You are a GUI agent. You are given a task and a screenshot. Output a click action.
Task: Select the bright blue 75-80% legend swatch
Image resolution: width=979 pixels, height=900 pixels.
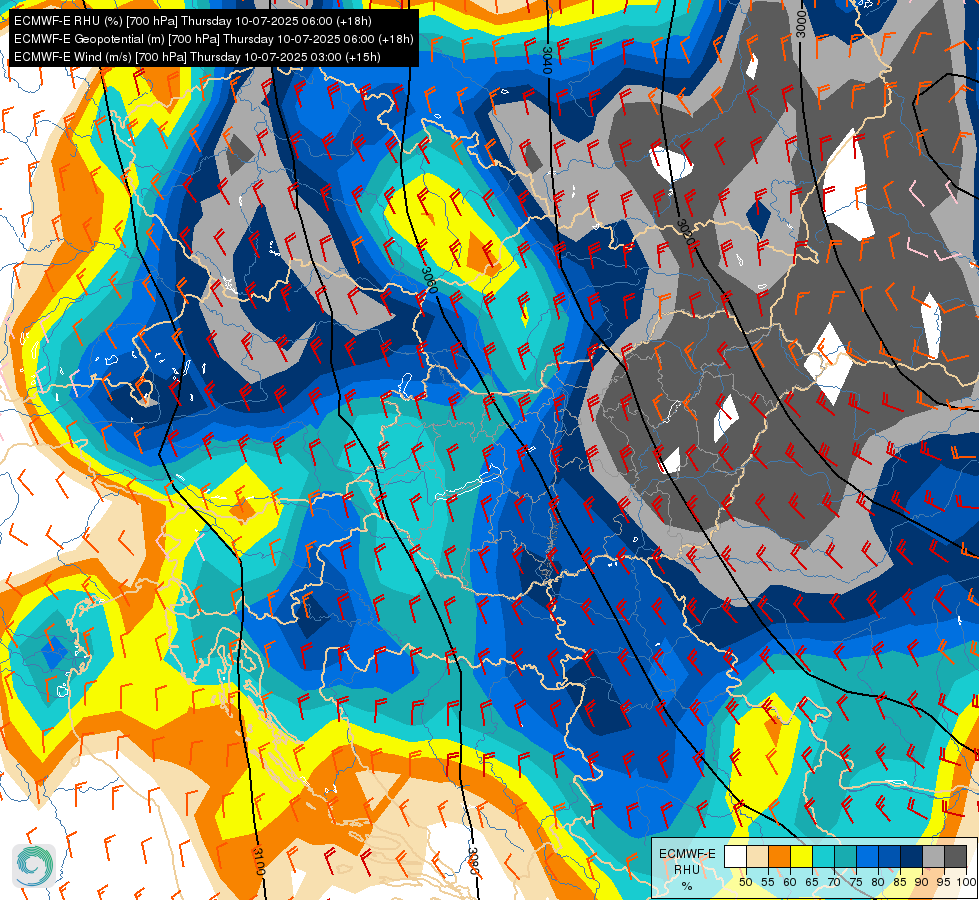tap(867, 856)
